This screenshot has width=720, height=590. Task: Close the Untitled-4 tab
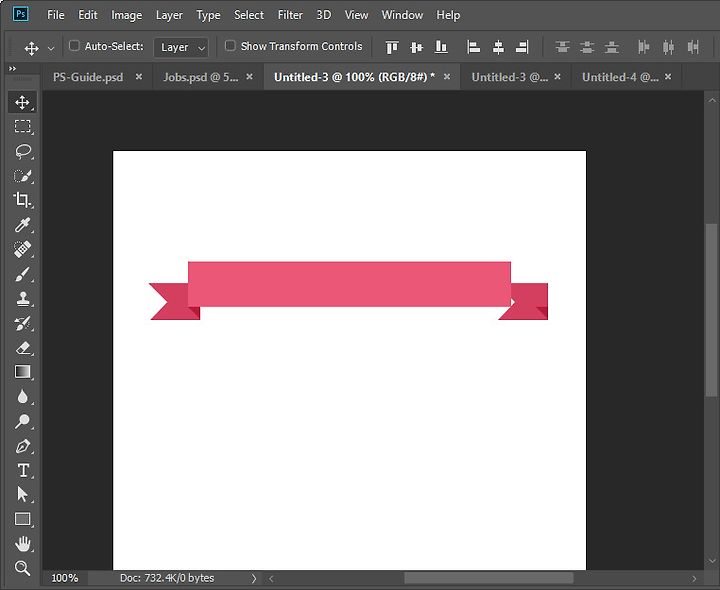click(x=668, y=77)
